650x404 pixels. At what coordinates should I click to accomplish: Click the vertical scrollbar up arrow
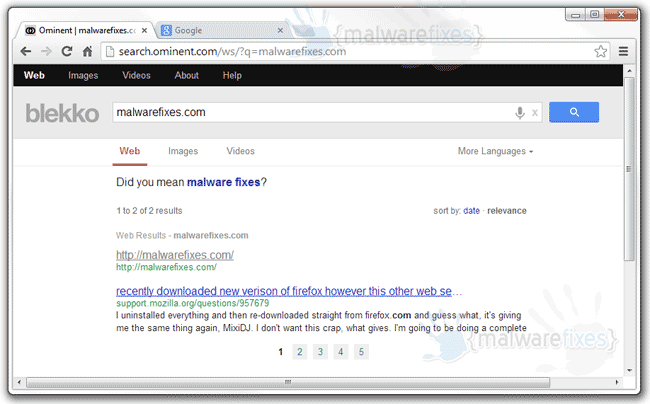pos(629,71)
